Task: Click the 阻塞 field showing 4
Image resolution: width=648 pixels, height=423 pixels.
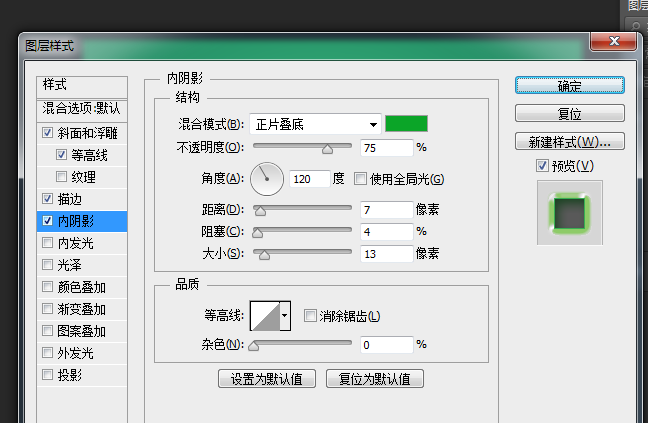Action: 386,232
